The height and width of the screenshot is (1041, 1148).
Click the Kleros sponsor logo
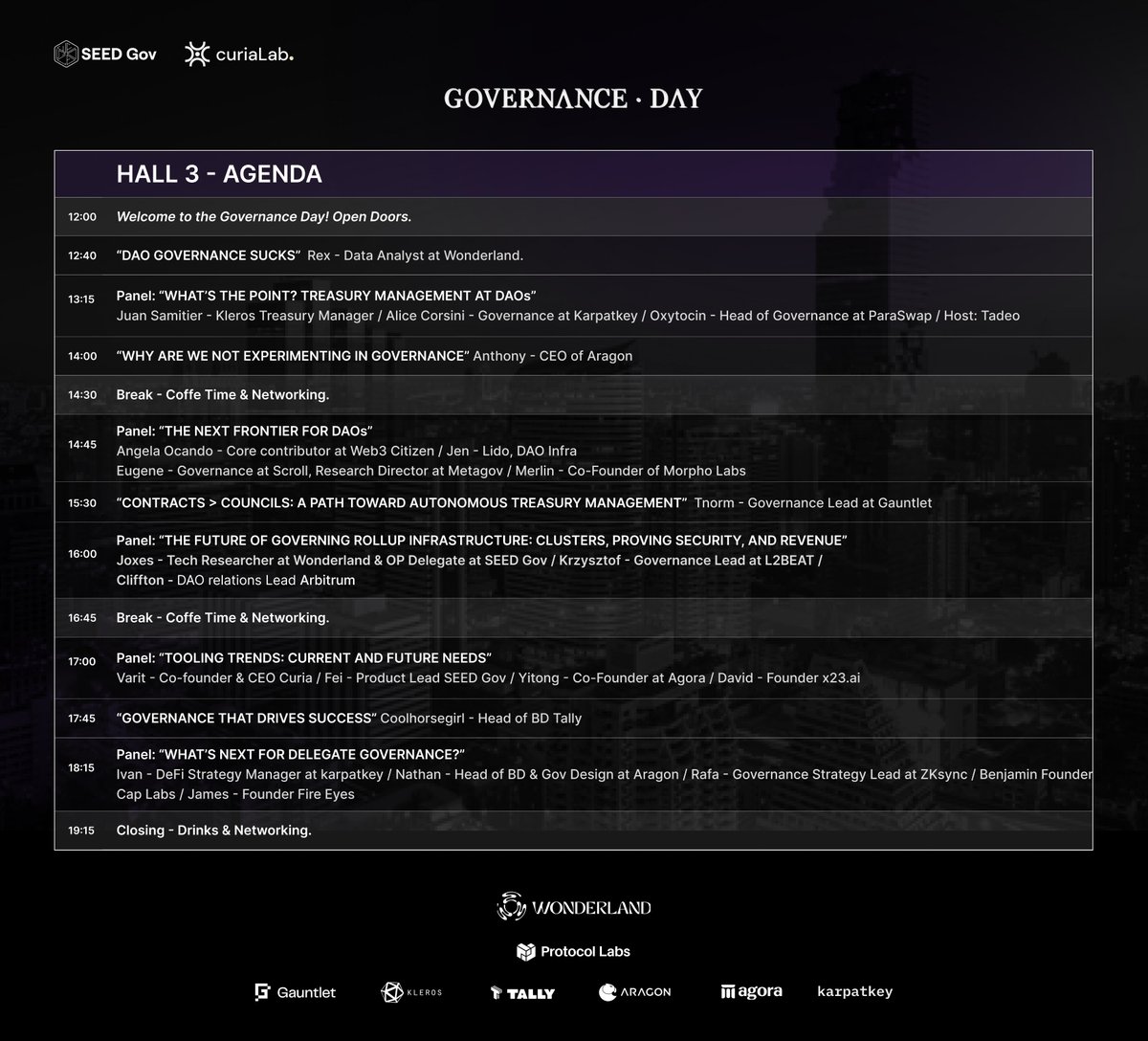tap(411, 992)
